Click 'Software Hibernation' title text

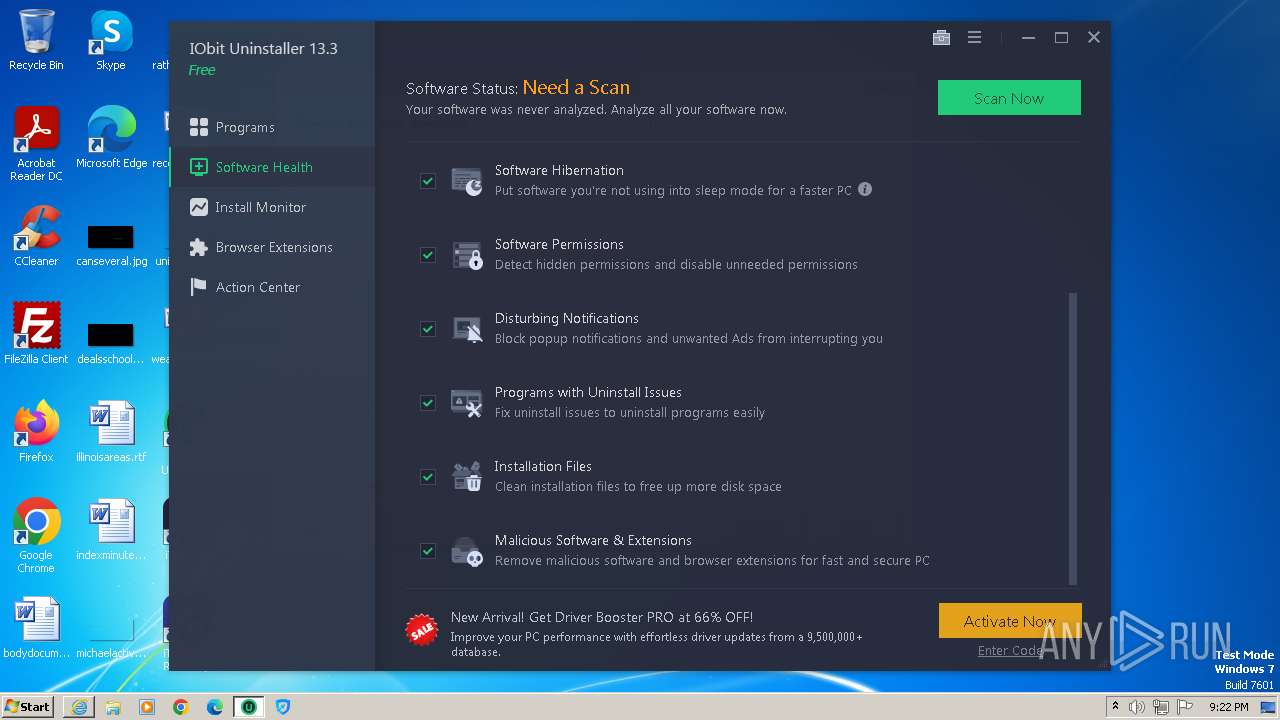pyautogui.click(x=559, y=170)
